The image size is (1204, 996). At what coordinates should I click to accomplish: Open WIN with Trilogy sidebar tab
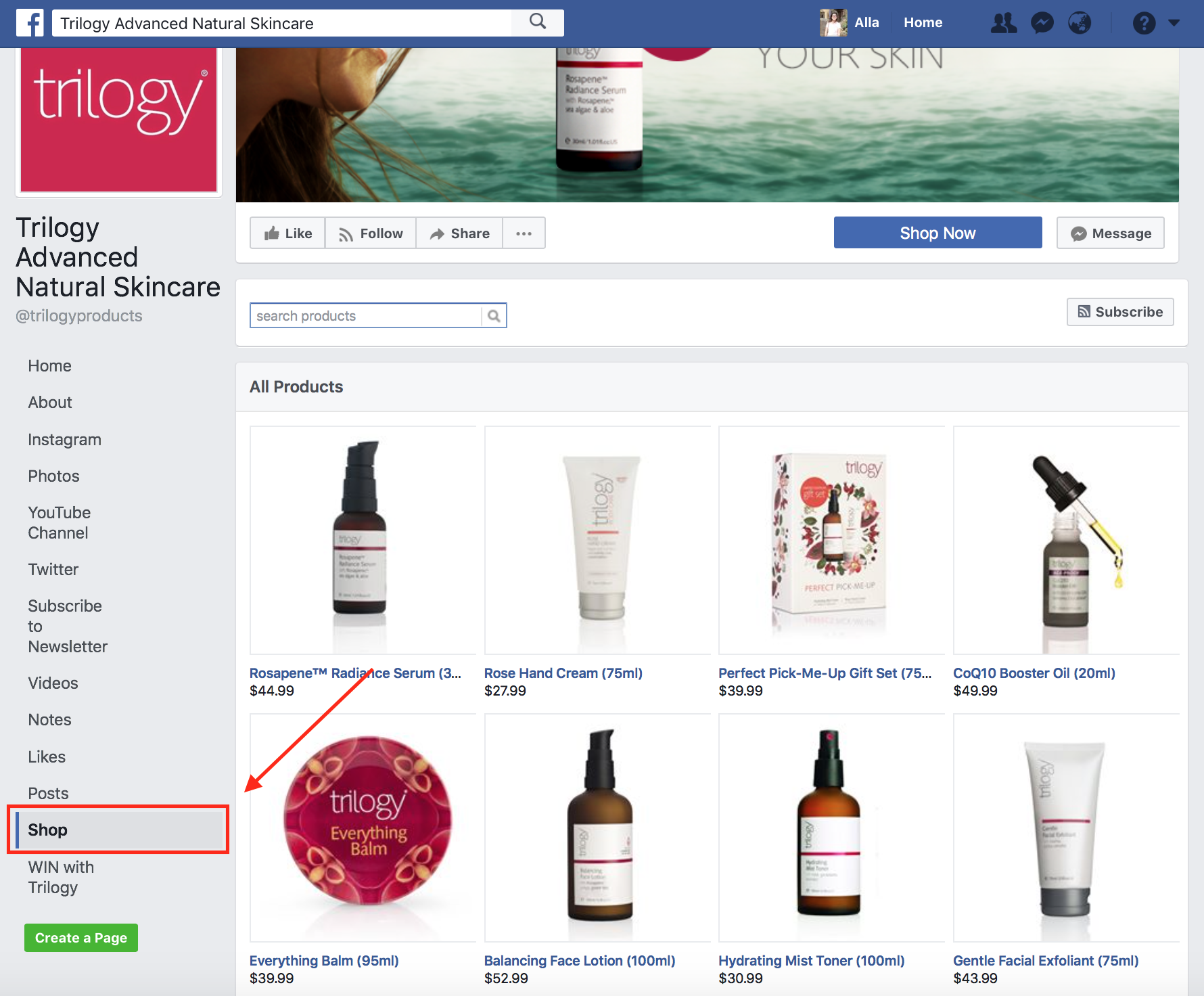click(61, 878)
